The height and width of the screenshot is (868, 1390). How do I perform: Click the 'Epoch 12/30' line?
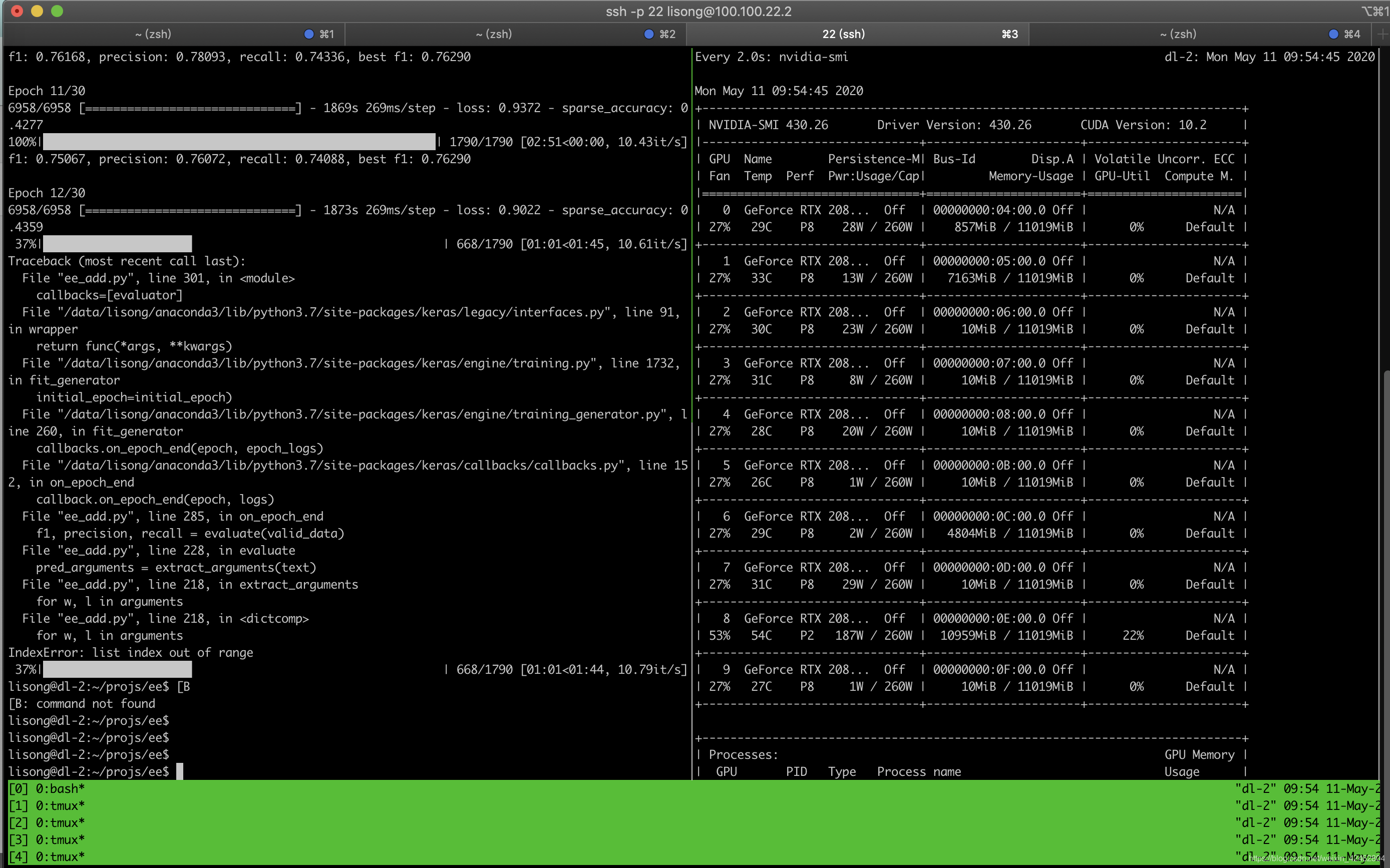(x=47, y=193)
